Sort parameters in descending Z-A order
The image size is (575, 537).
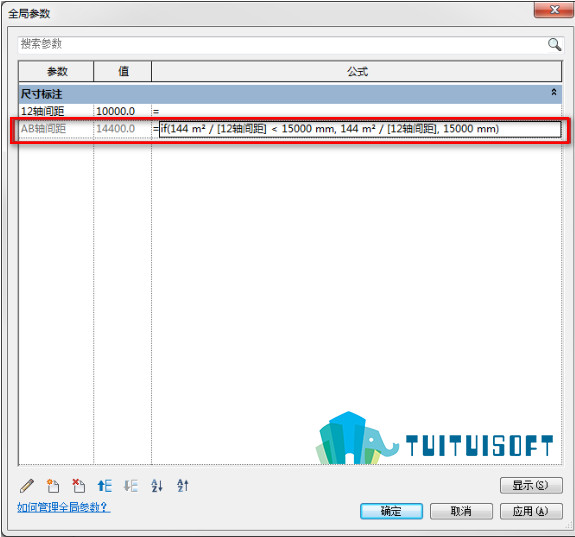click(183, 486)
